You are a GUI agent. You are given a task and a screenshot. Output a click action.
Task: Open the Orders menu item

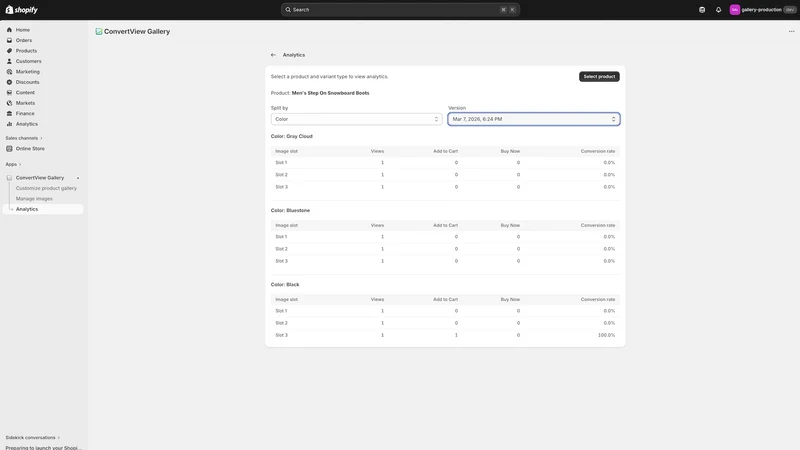[x=23, y=40]
